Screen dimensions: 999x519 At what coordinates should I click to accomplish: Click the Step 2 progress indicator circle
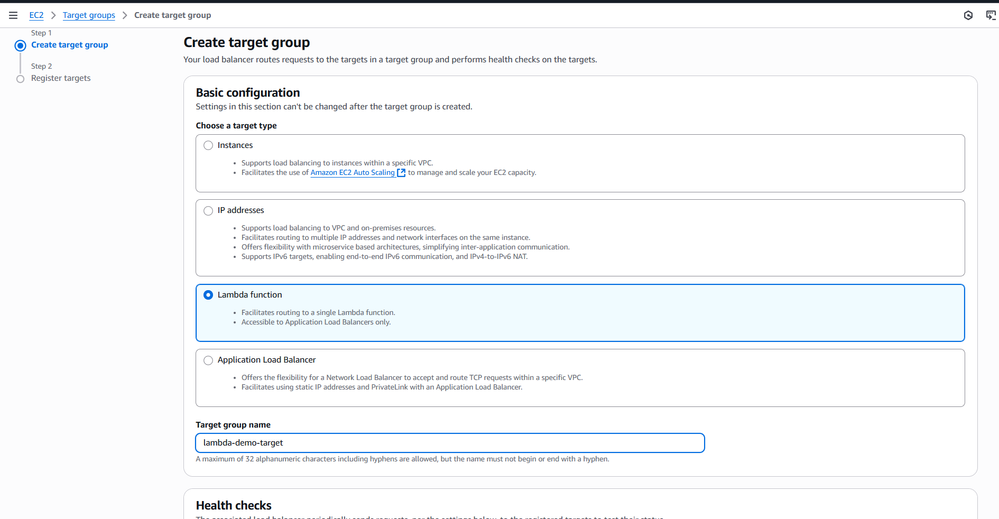[x=20, y=78]
